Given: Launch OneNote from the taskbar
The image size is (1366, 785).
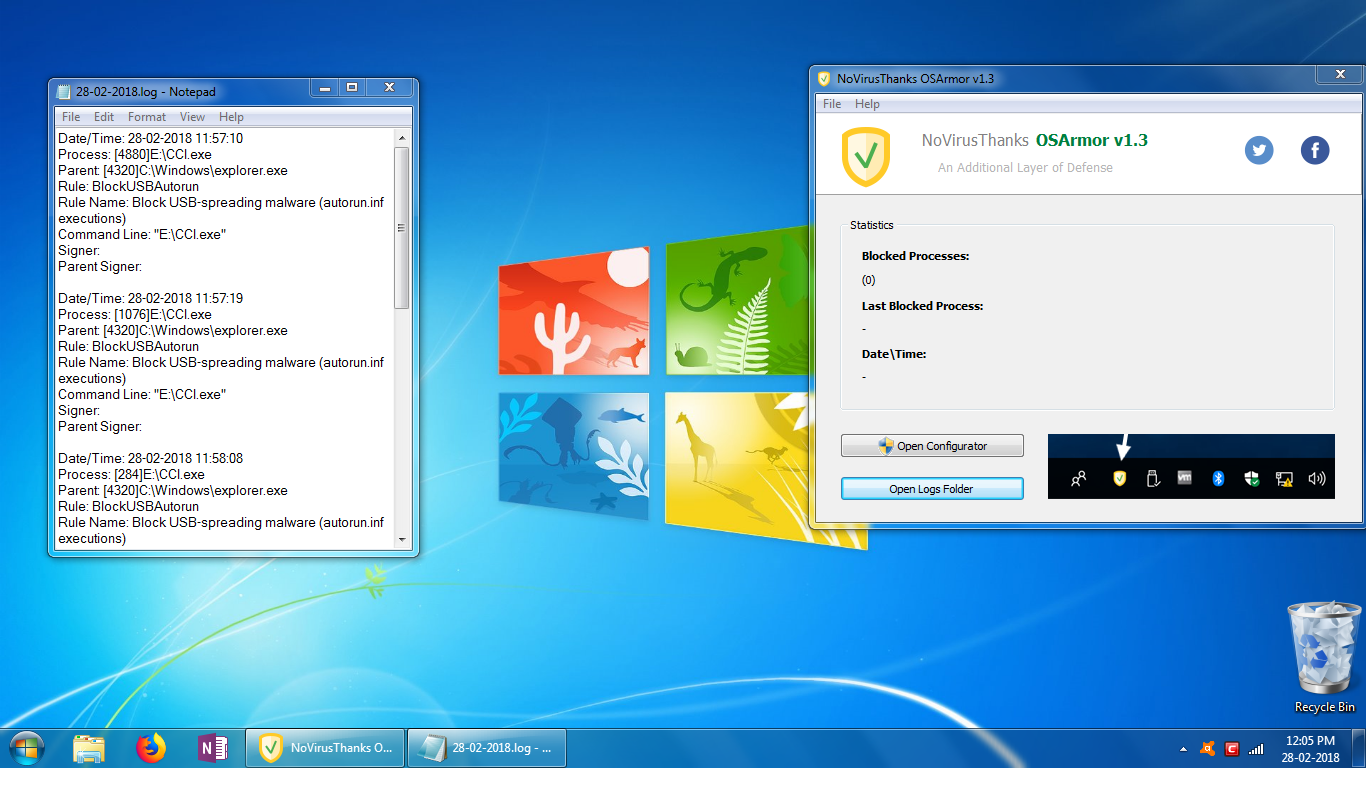Looking at the screenshot, I should pyautogui.click(x=212, y=748).
